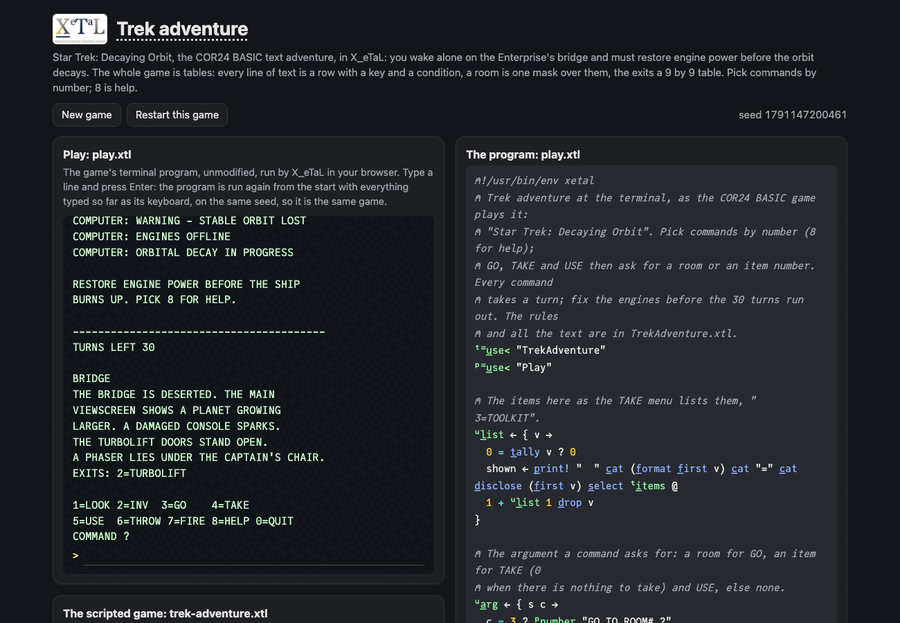
Task: Click the '#!/usr/bin/env xetal' shebang line
Action: (x=534, y=180)
